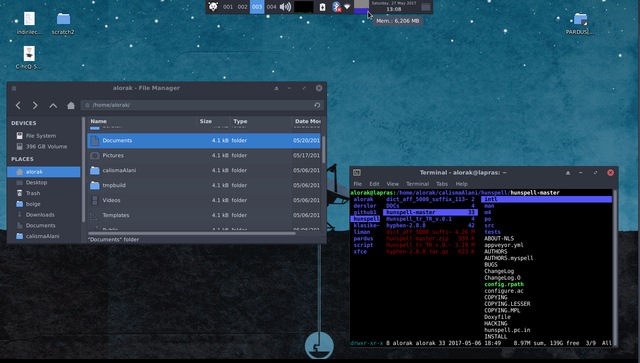Select hunspell-master in terminal listing
This screenshot has width=640, height=363.
click(430, 212)
